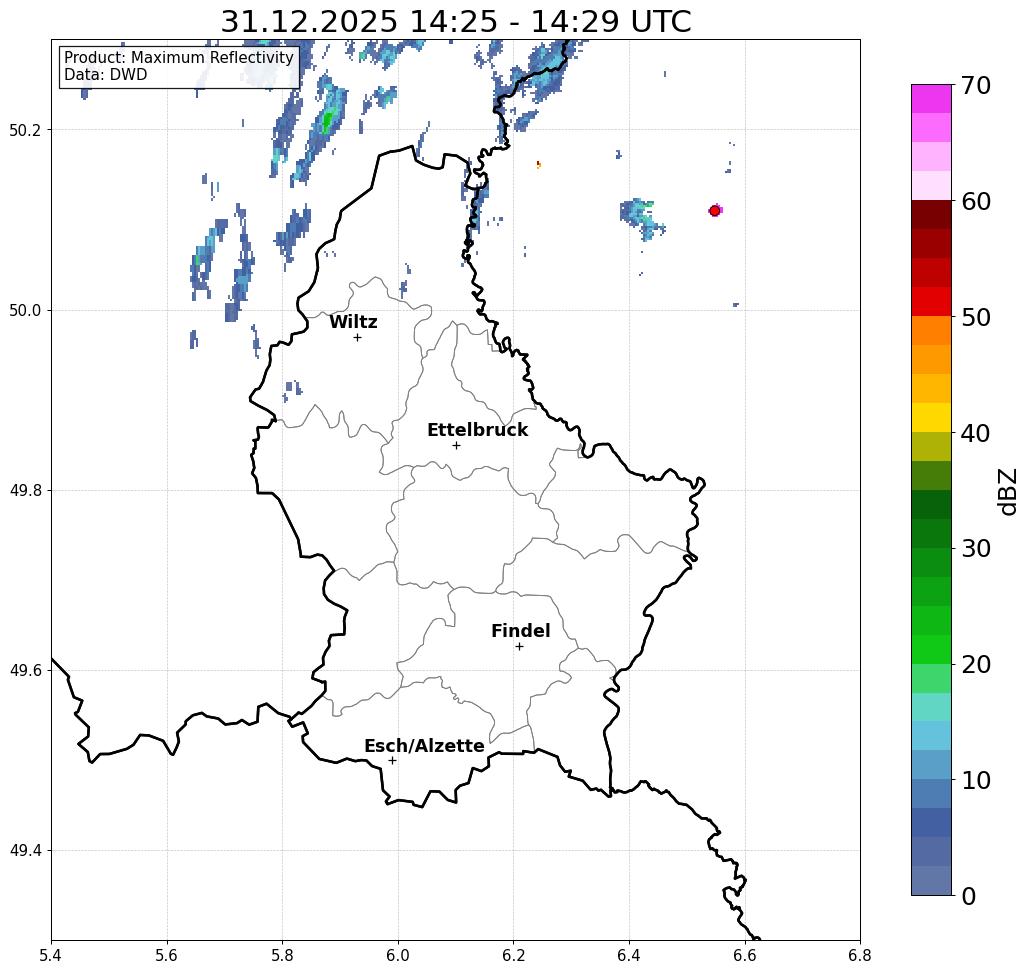The width and height of the screenshot is (1029, 973).
Task: Click the longitude tick label 5.6
Action: pos(167,955)
